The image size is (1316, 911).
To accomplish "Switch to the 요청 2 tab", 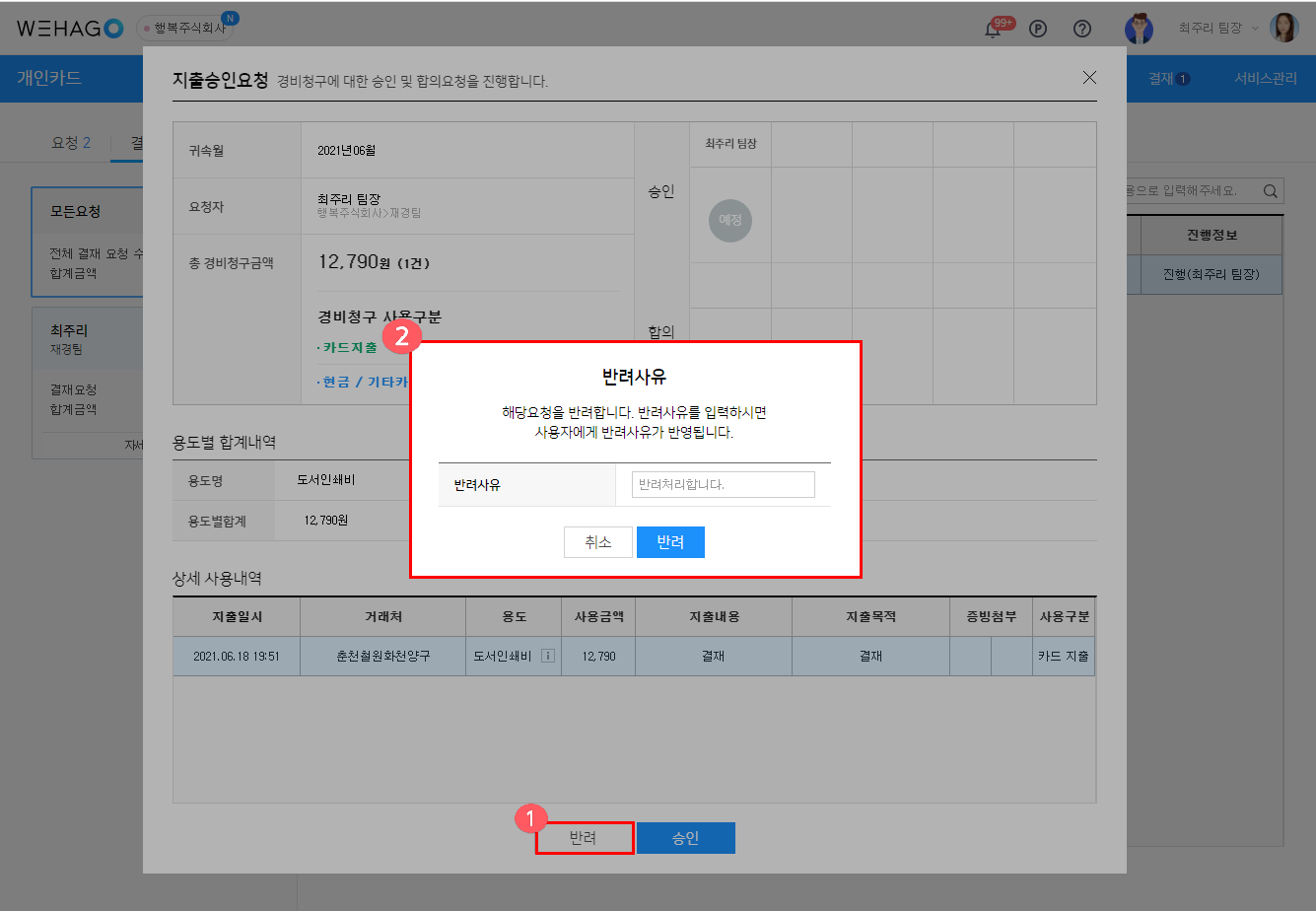I will click(71, 143).
